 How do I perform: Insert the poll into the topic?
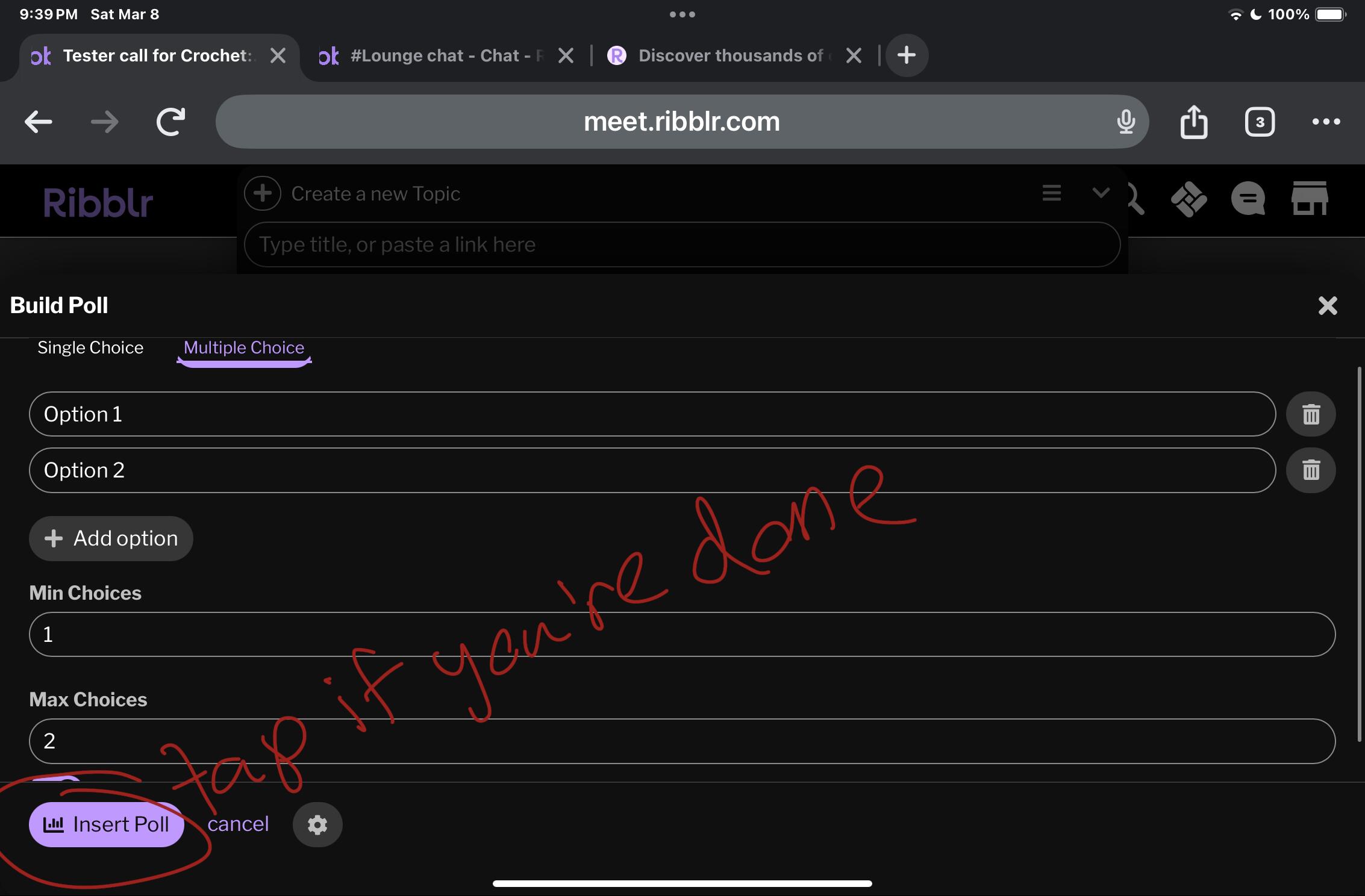[x=107, y=824]
